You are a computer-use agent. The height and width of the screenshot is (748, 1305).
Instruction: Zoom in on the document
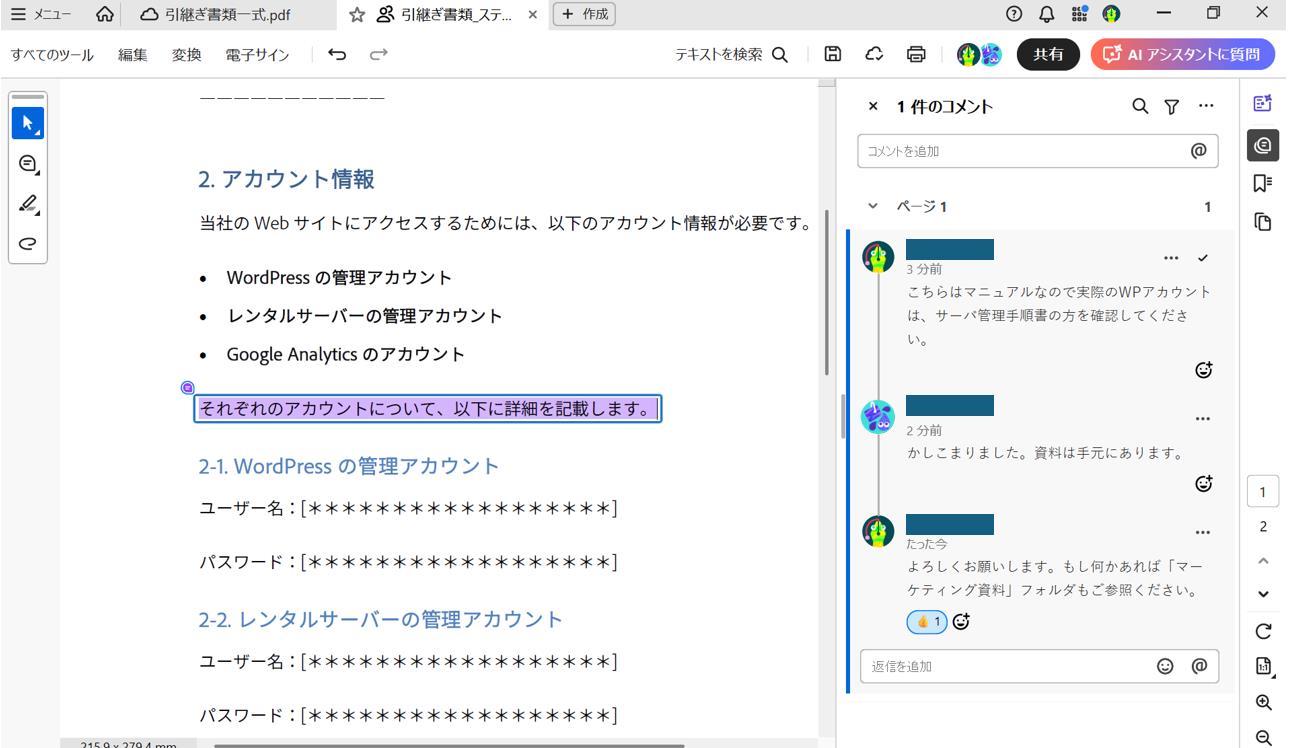[x=1262, y=703]
